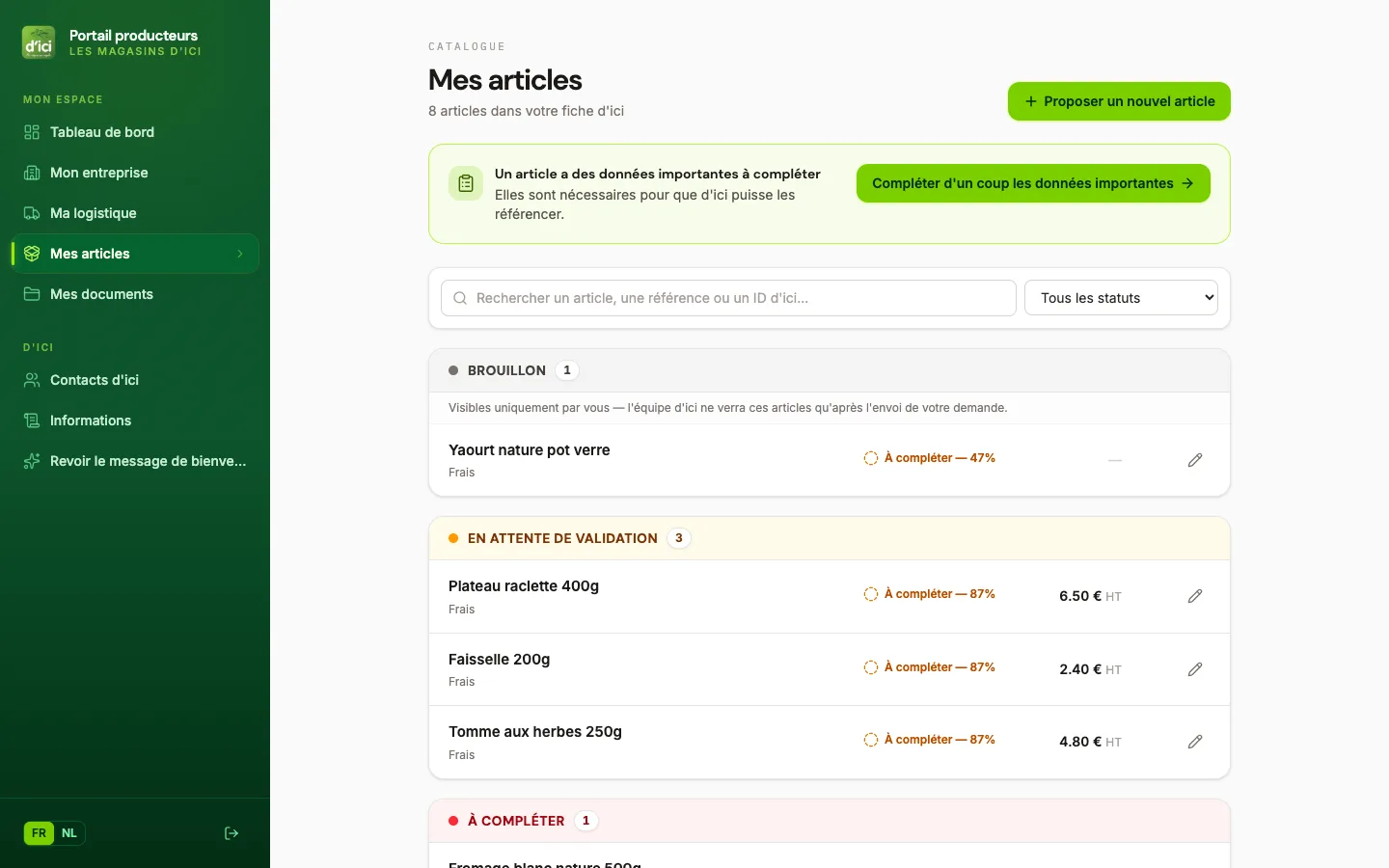The width and height of the screenshot is (1389, 868).
Task: Open the Yaourt nature pot verre article
Action: pyautogui.click(x=529, y=450)
